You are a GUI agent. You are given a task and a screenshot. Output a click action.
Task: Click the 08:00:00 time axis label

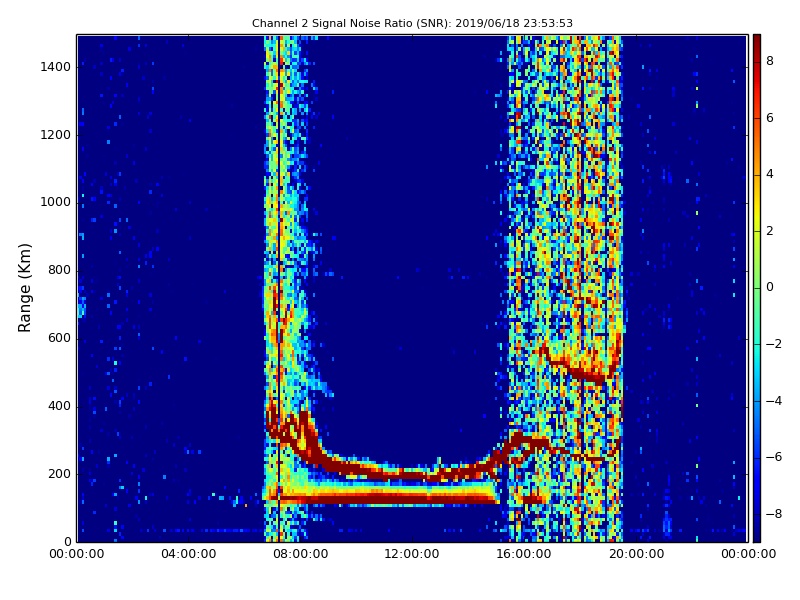(301, 554)
